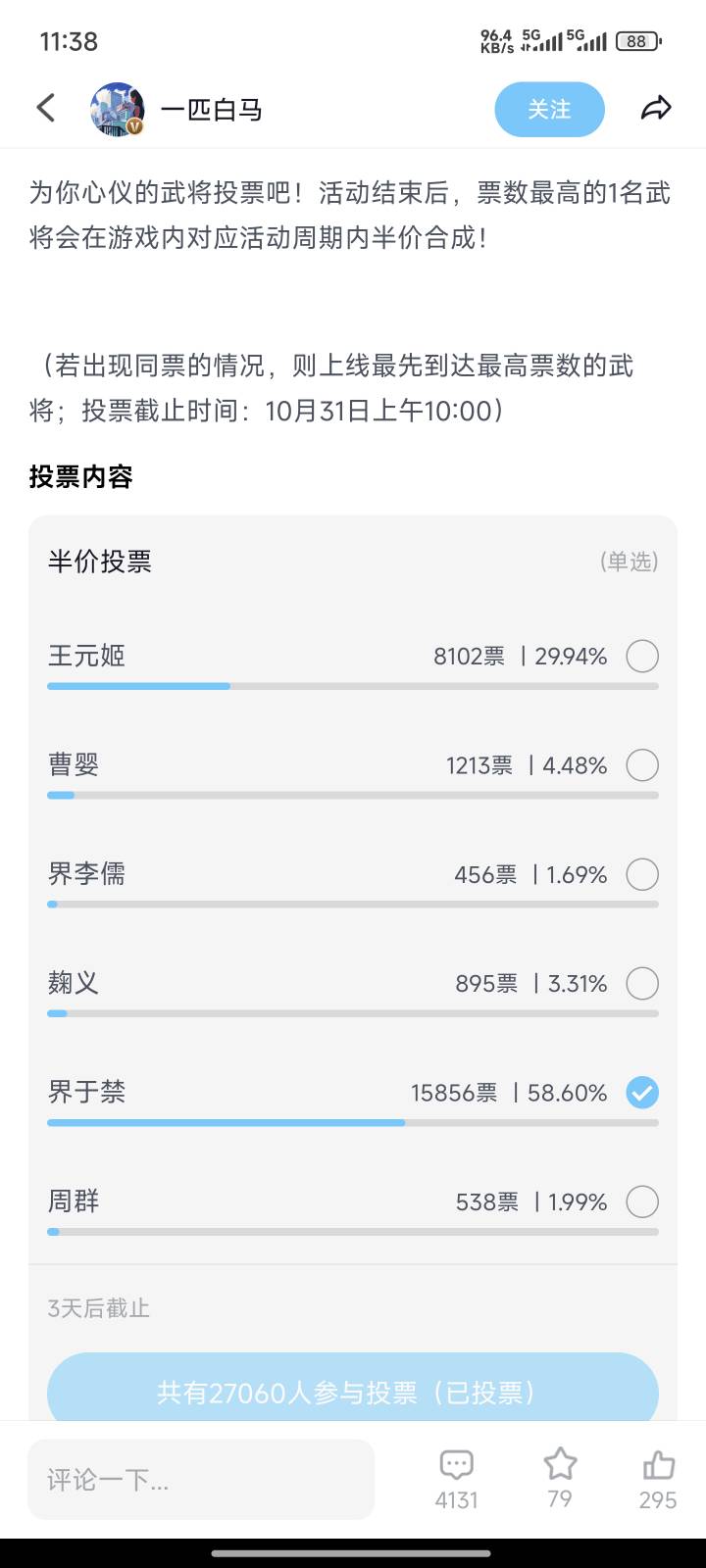The height and width of the screenshot is (1568, 706).
Task: Tap the username 一匹白马
Action: tap(212, 110)
